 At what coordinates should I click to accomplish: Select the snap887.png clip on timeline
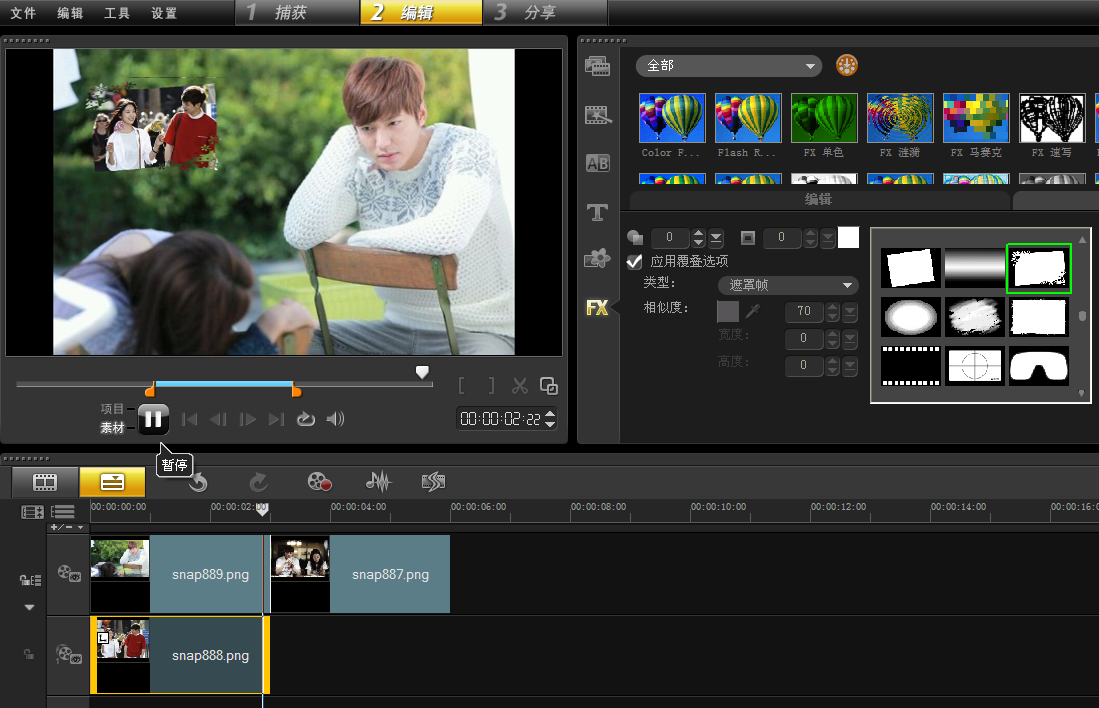(390, 575)
